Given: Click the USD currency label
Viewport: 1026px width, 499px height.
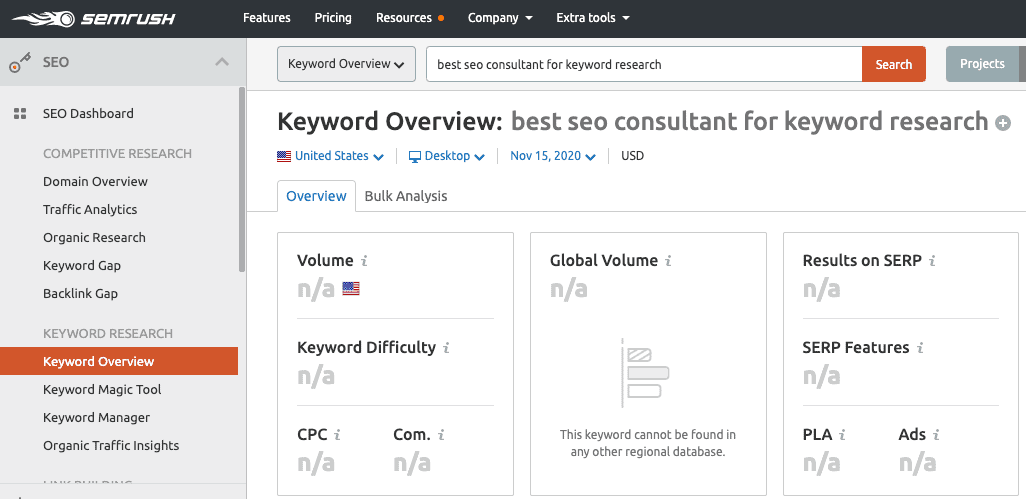Looking at the screenshot, I should point(632,156).
